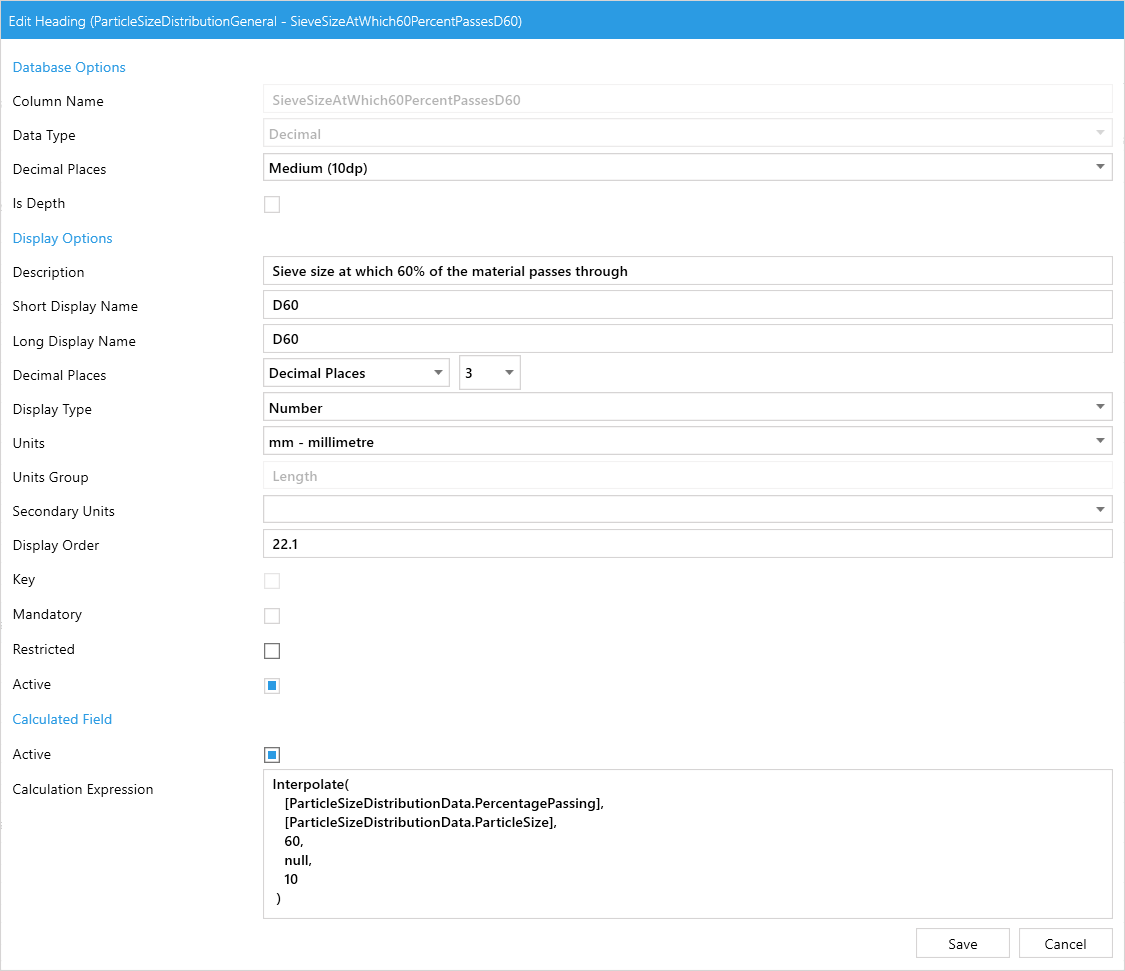Click the Save button

962,944
